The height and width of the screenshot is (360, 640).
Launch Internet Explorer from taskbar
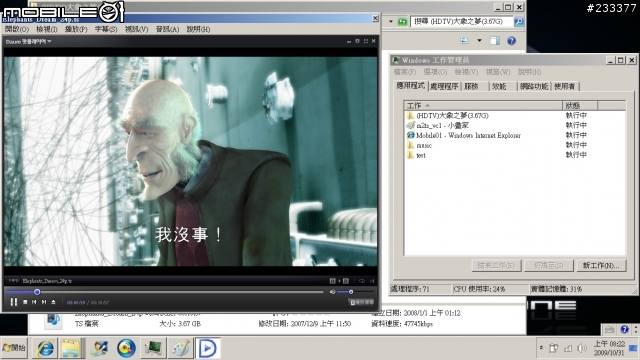coord(45,348)
